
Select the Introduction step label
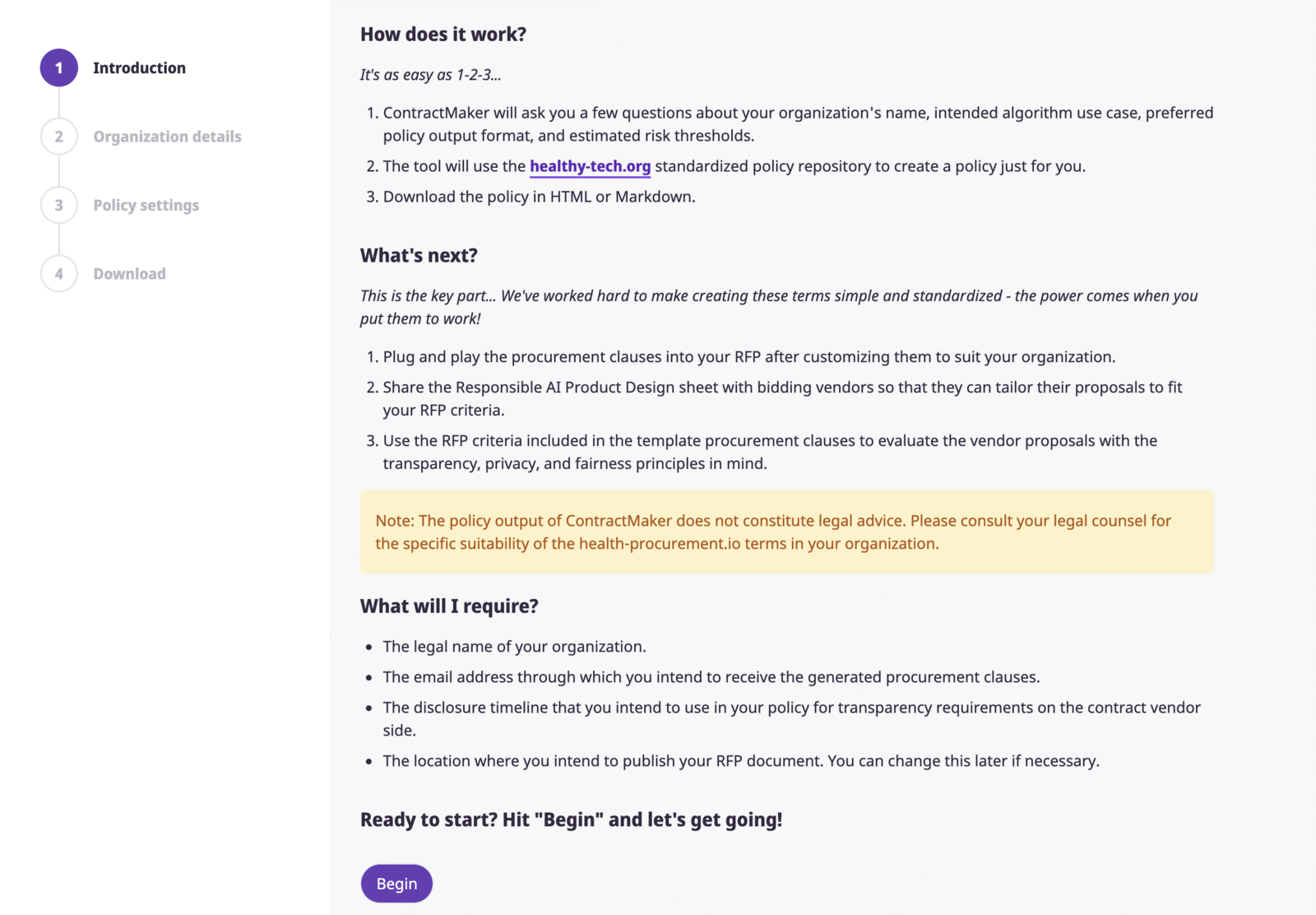click(x=139, y=68)
